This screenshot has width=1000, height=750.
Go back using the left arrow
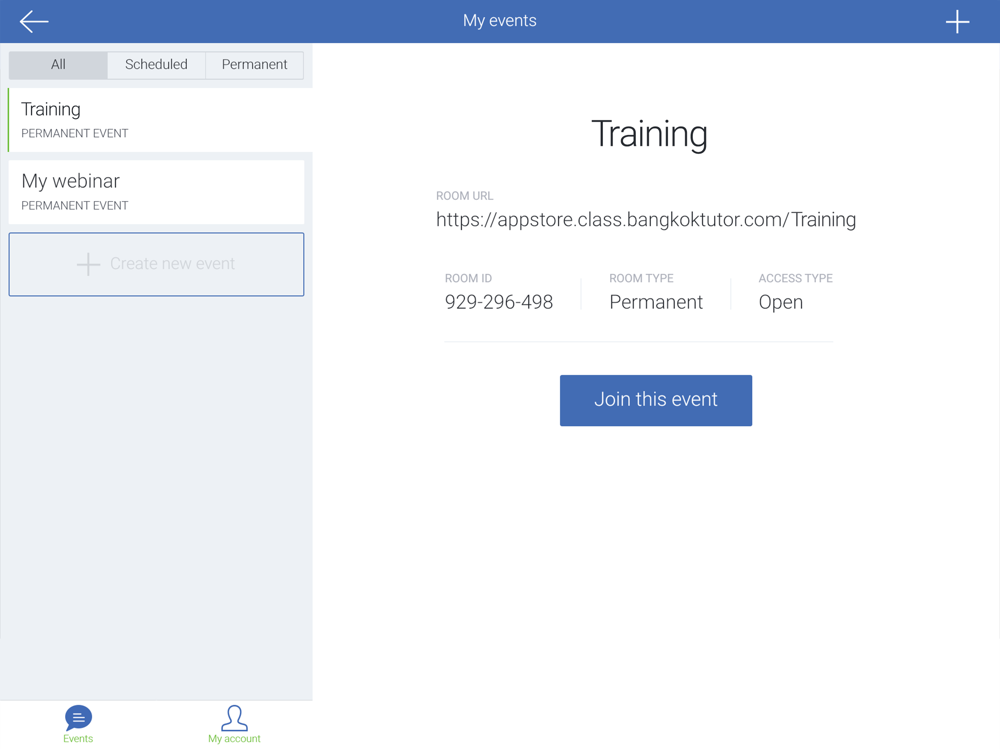coord(34,21)
